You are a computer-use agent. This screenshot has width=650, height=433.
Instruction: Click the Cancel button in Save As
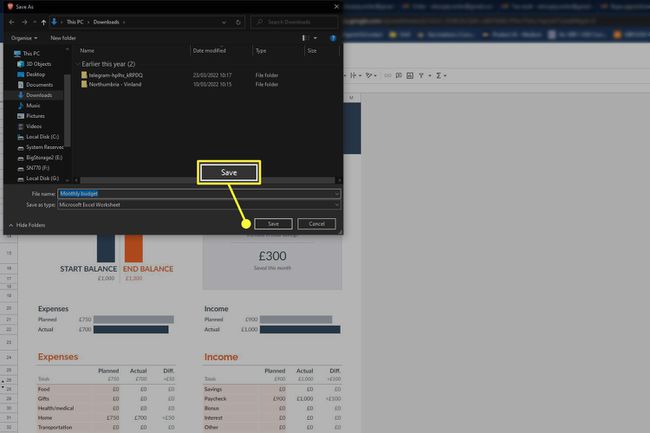pyautogui.click(x=317, y=224)
